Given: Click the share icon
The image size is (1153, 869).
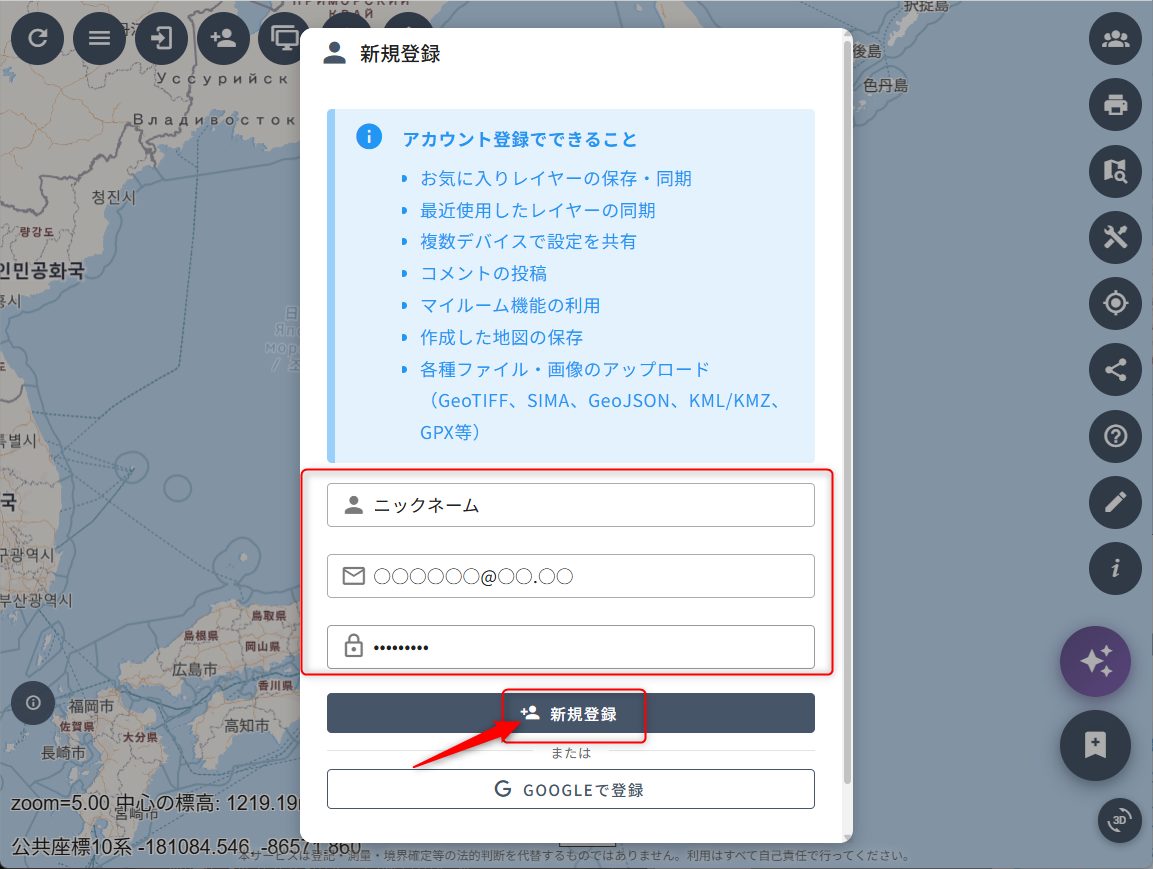Looking at the screenshot, I should click(1115, 370).
